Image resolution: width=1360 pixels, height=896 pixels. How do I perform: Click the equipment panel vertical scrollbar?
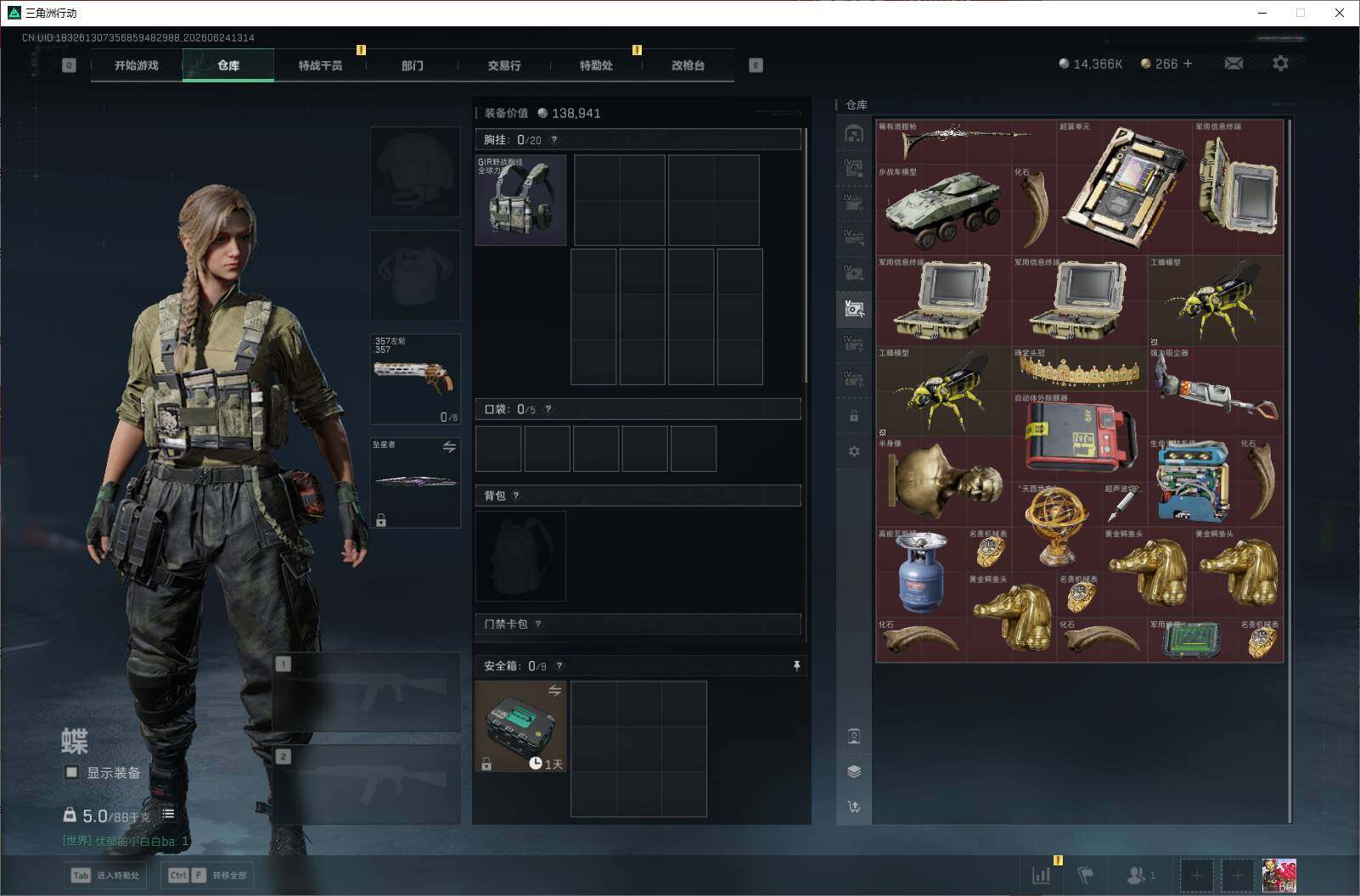pos(806,255)
